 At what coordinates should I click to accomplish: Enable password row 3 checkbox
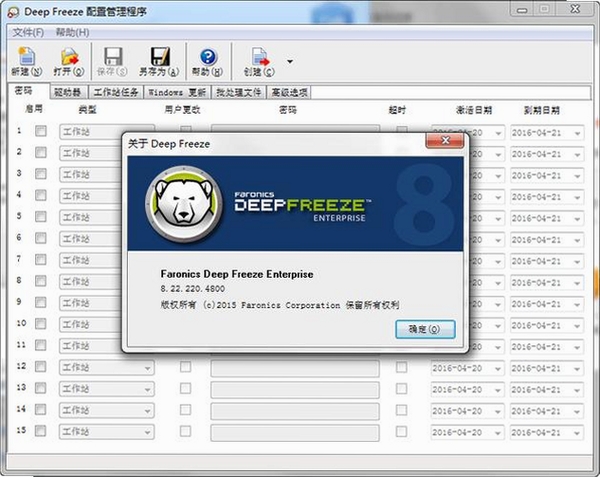tap(41, 174)
